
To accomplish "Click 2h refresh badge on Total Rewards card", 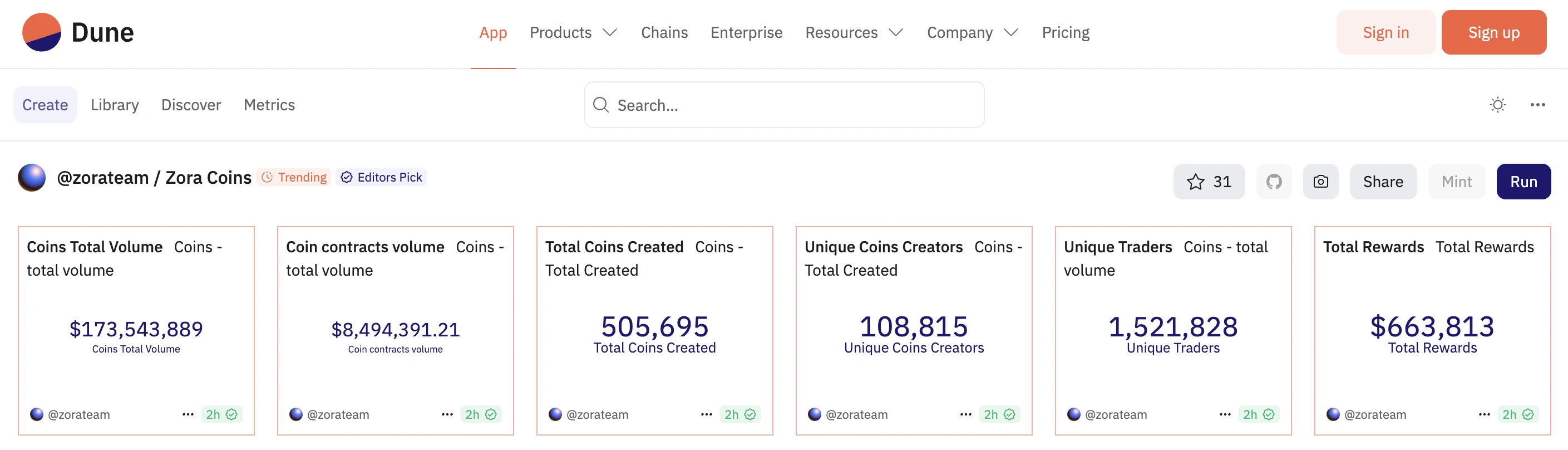I will 1517,414.
